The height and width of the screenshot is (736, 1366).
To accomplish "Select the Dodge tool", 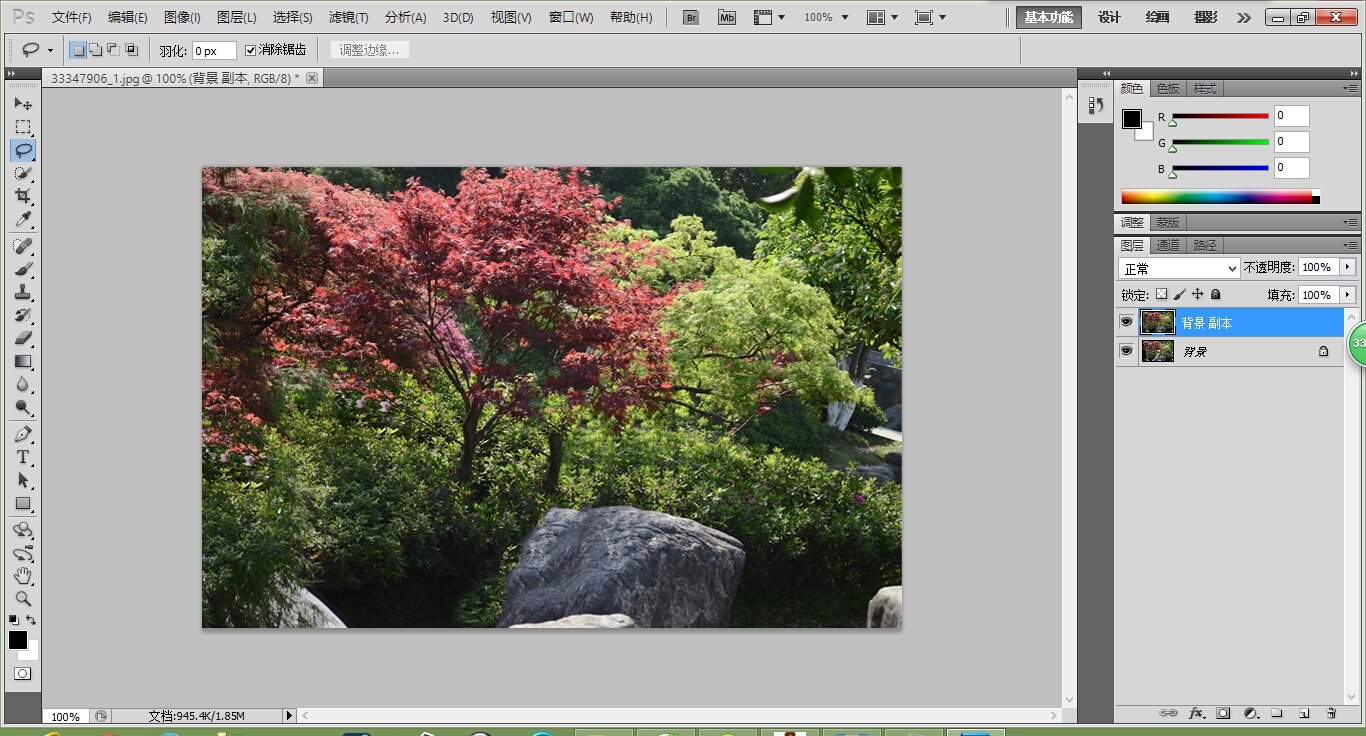I will point(23,408).
